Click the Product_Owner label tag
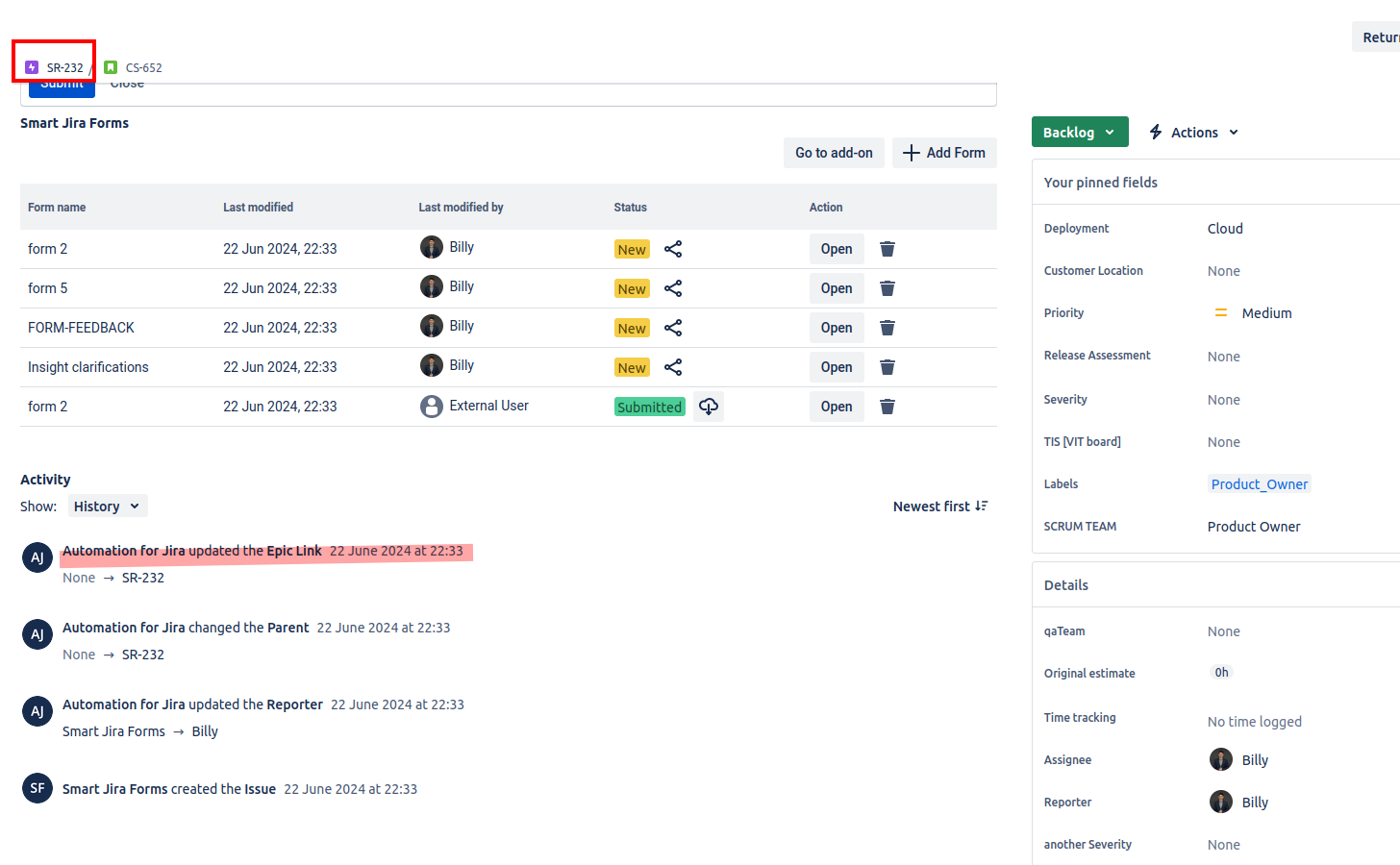1400x865 pixels. [1259, 484]
